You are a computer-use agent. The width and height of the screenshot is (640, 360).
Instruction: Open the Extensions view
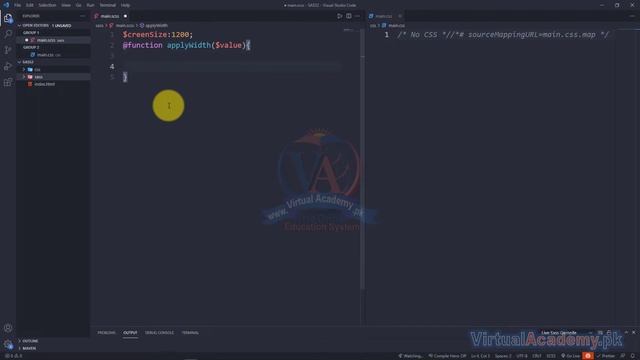point(8,82)
